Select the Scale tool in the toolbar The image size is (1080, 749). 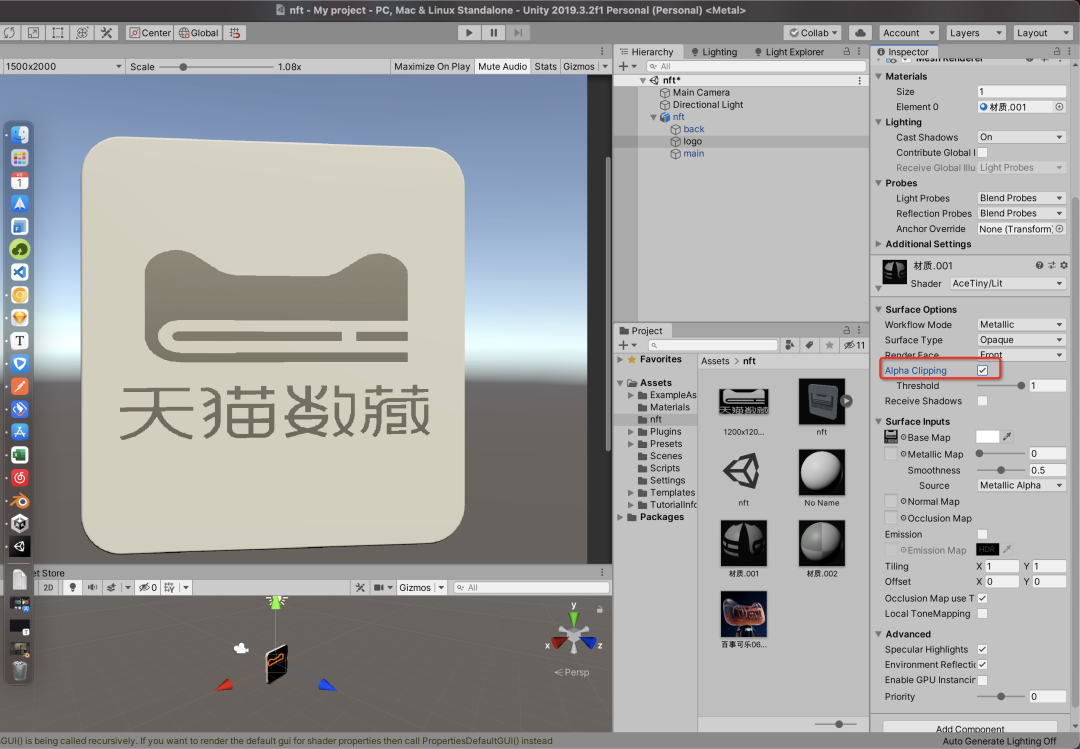(x=34, y=32)
